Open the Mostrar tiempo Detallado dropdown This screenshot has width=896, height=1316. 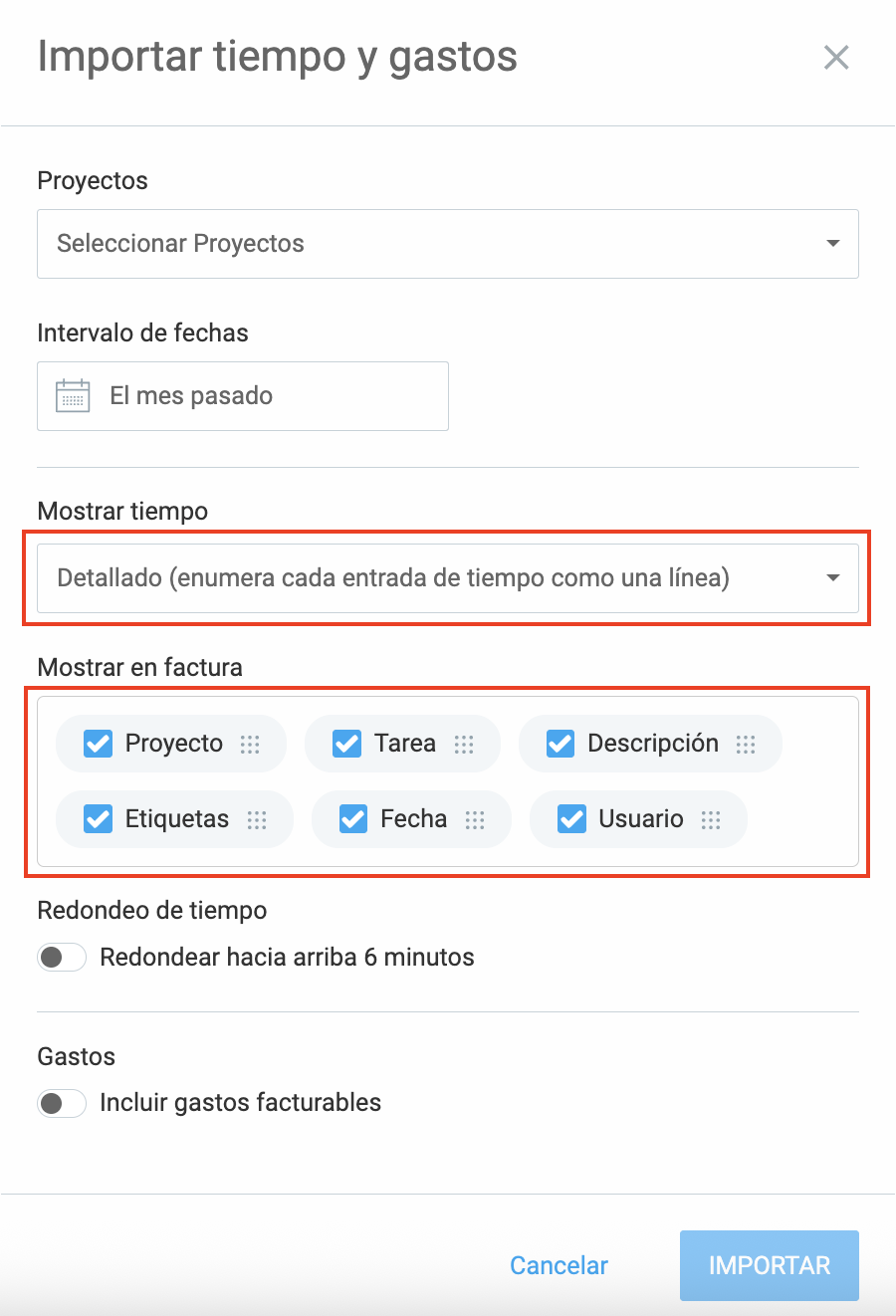point(447,578)
